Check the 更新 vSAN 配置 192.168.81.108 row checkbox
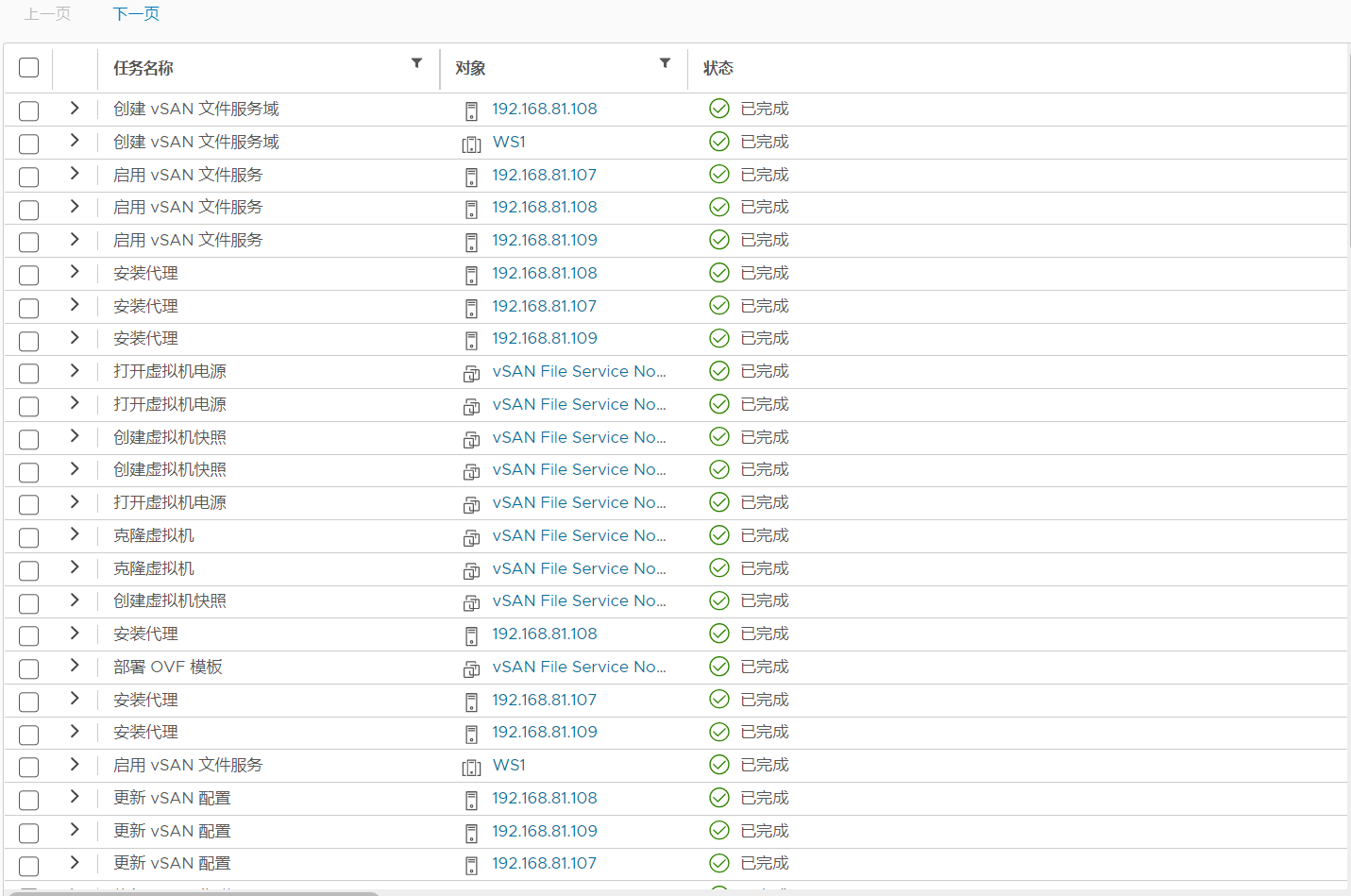 pos(29,800)
